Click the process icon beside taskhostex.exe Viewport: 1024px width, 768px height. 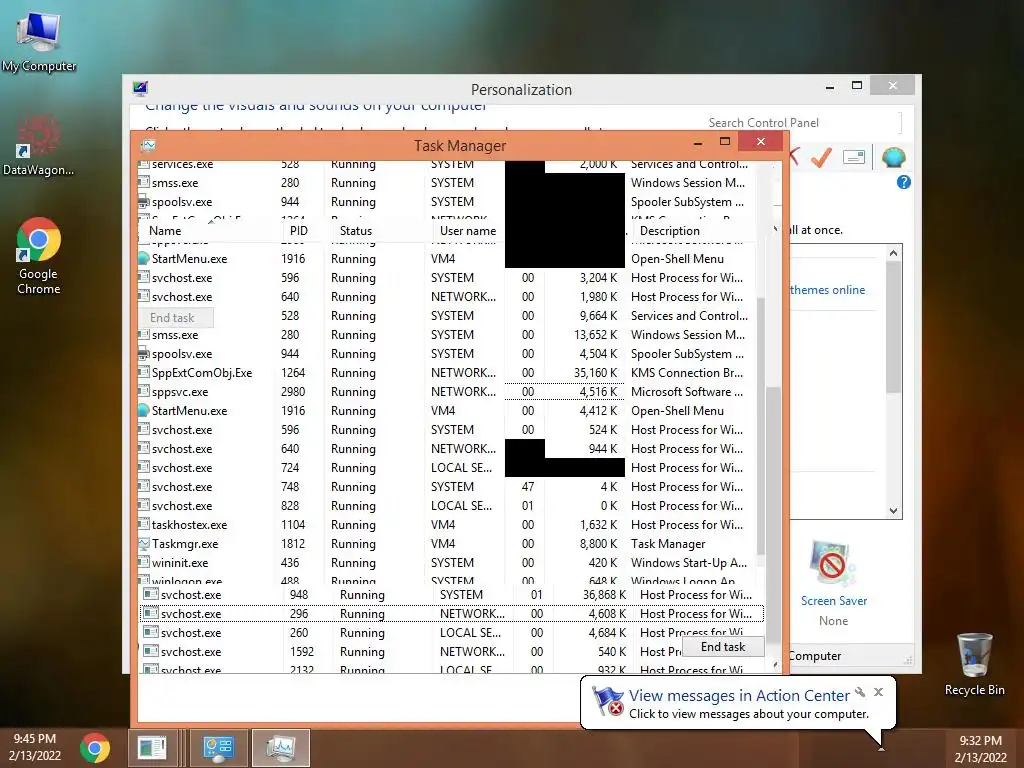click(x=144, y=524)
